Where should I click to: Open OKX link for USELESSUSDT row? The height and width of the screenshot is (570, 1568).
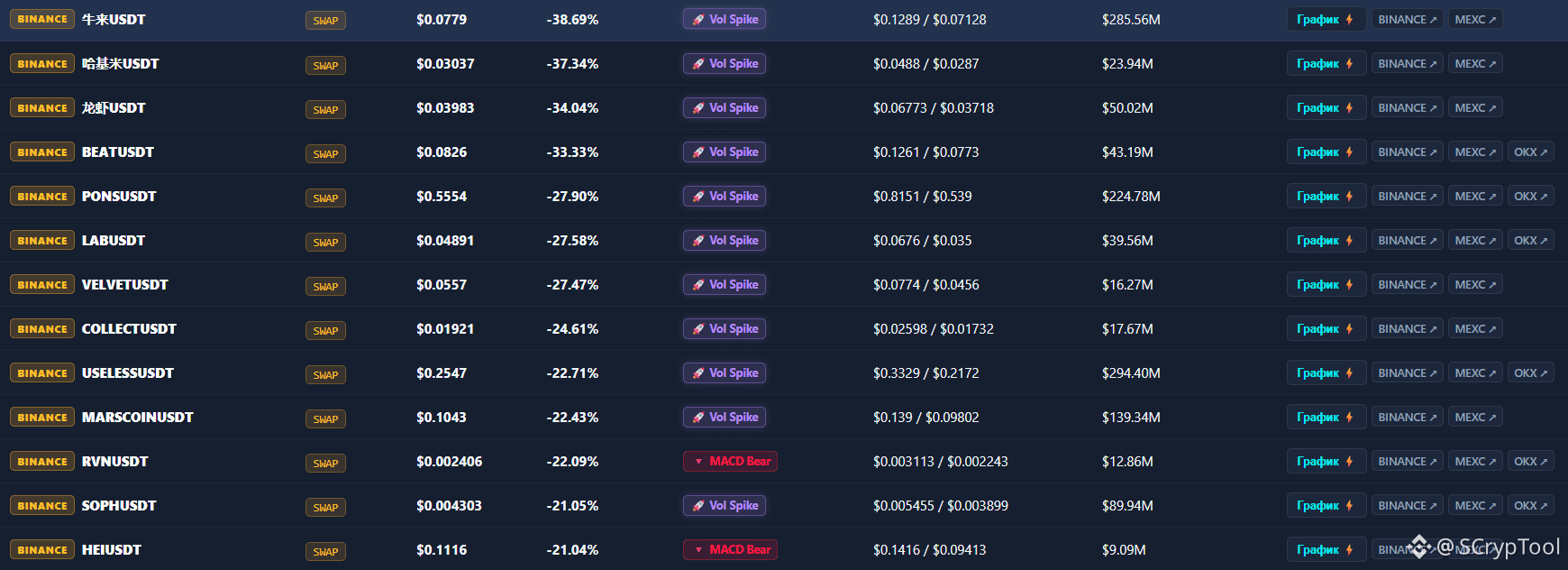tap(1530, 373)
